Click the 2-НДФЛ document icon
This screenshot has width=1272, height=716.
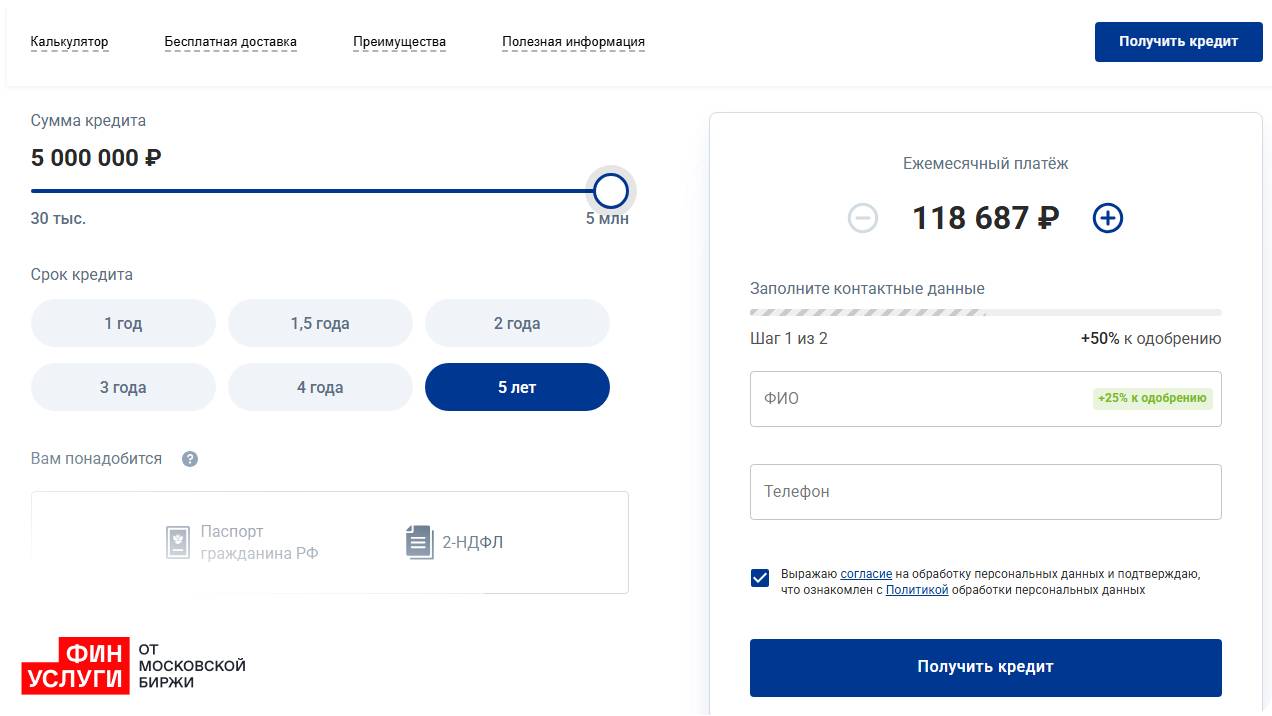(419, 542)
